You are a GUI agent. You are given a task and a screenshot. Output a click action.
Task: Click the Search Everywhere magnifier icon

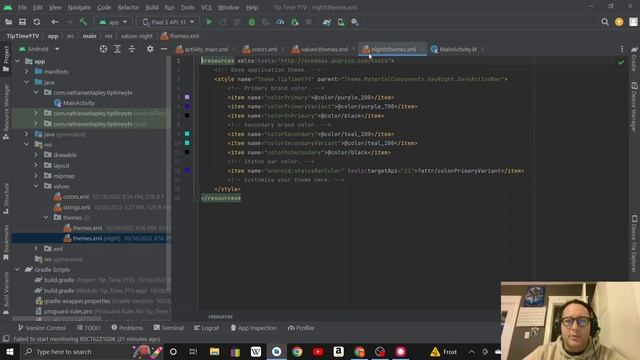click(x=605, y=22)
